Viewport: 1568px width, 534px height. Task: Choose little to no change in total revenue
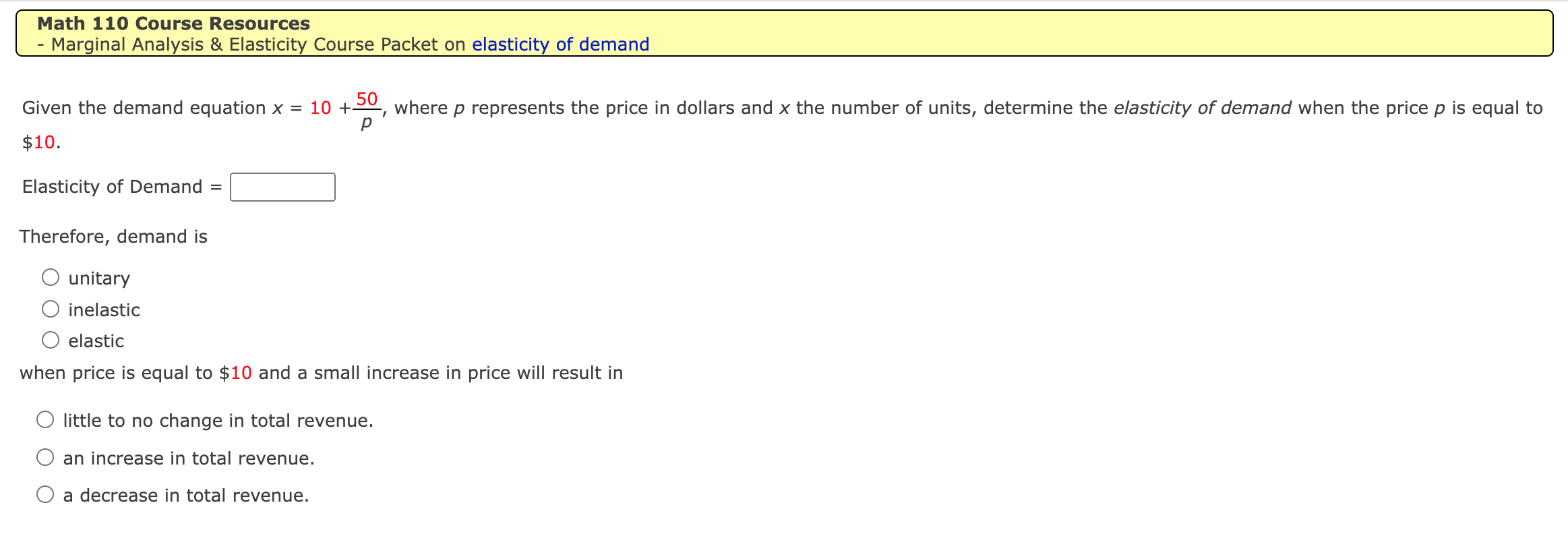[44, 418]
